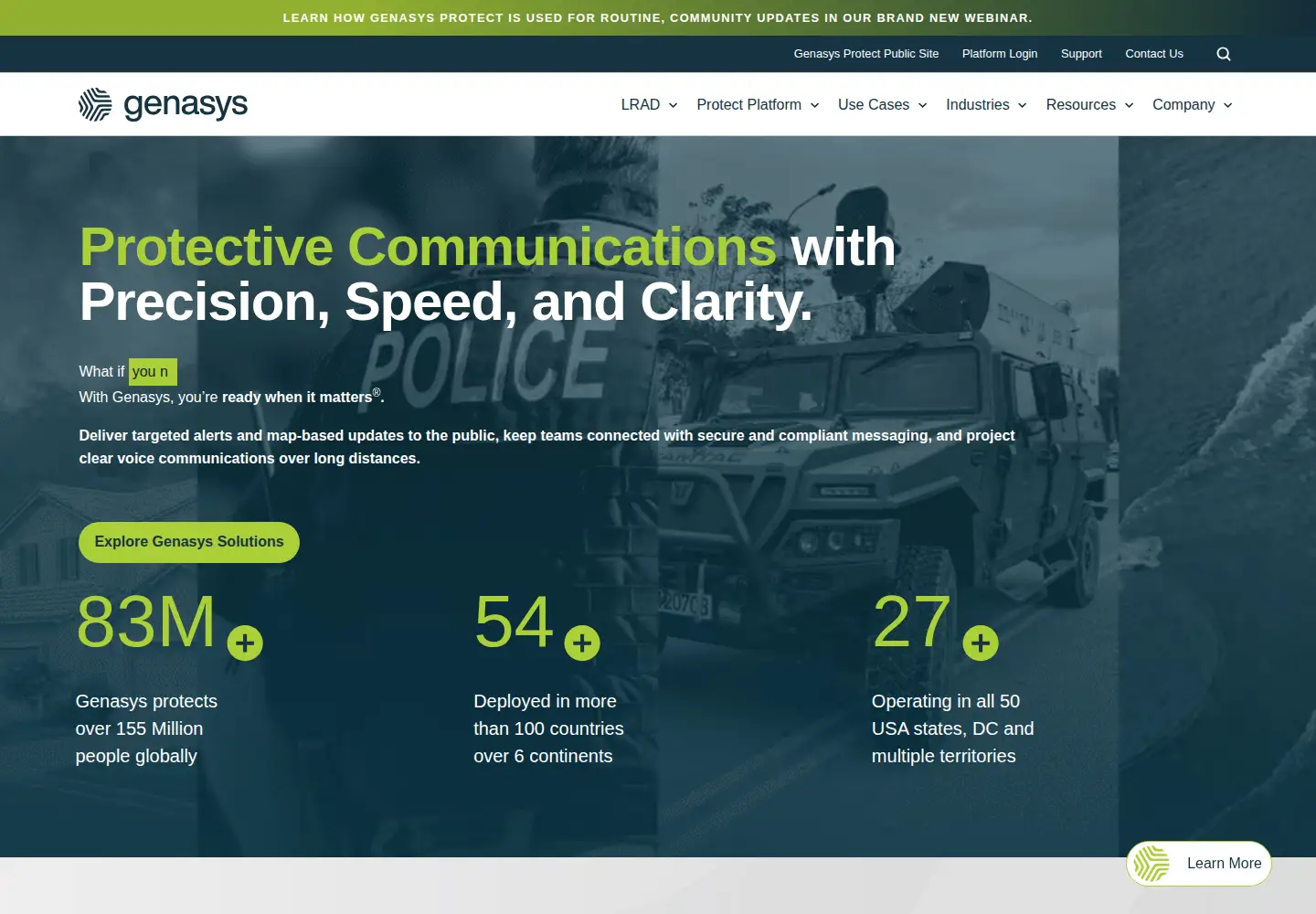The width and height of the screenshot is (1316, 914).
Task: Expand the Resources chevron
Action: point(1130,105)
